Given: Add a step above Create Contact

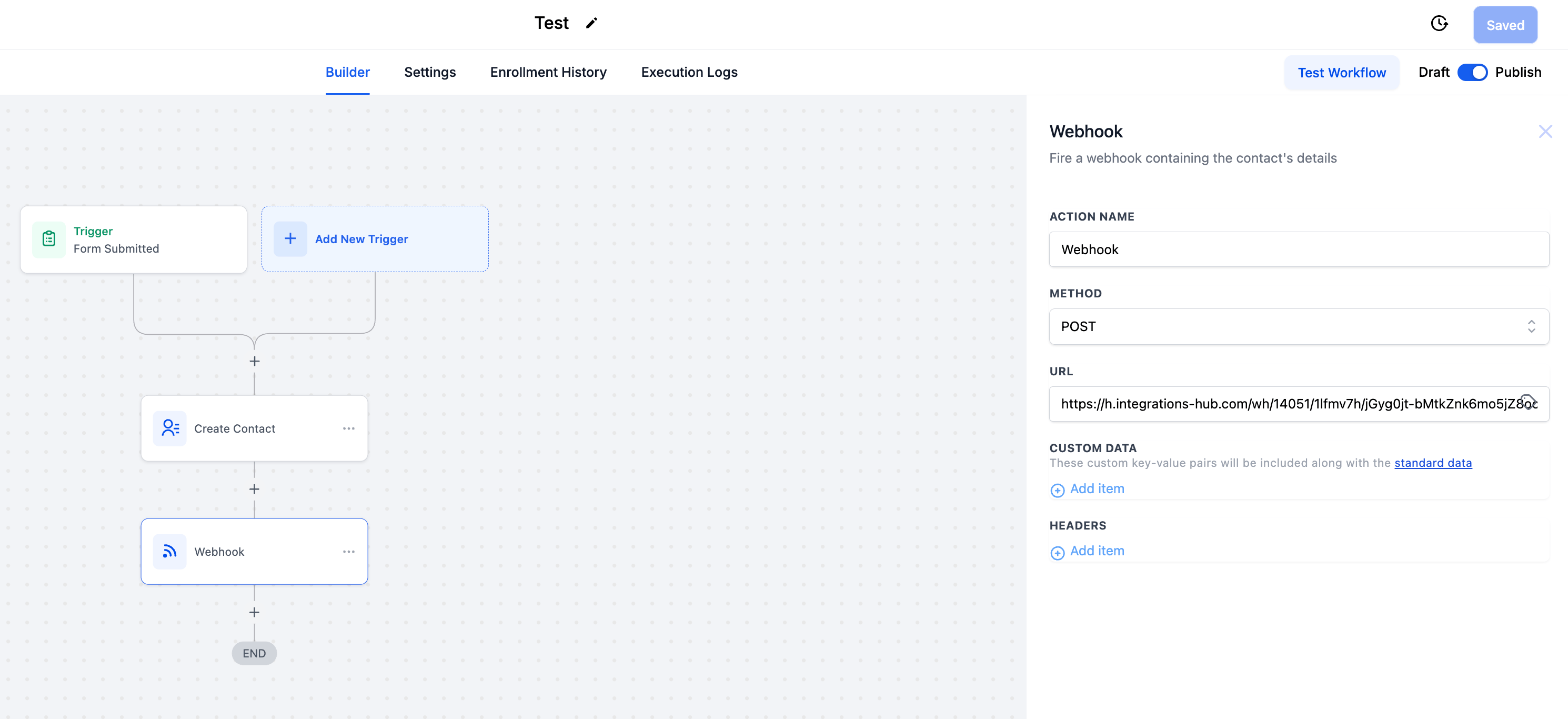Looking at the screenshot, I should pyautogui.click(x=255, y=361).
